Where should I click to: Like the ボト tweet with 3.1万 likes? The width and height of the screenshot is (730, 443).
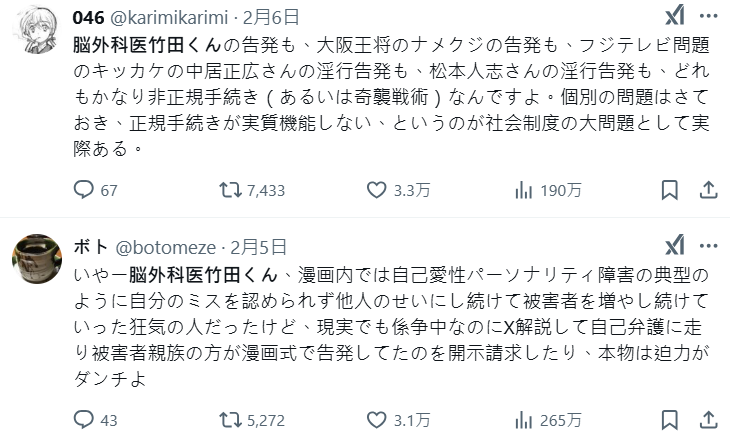click(x=377, y=420)
